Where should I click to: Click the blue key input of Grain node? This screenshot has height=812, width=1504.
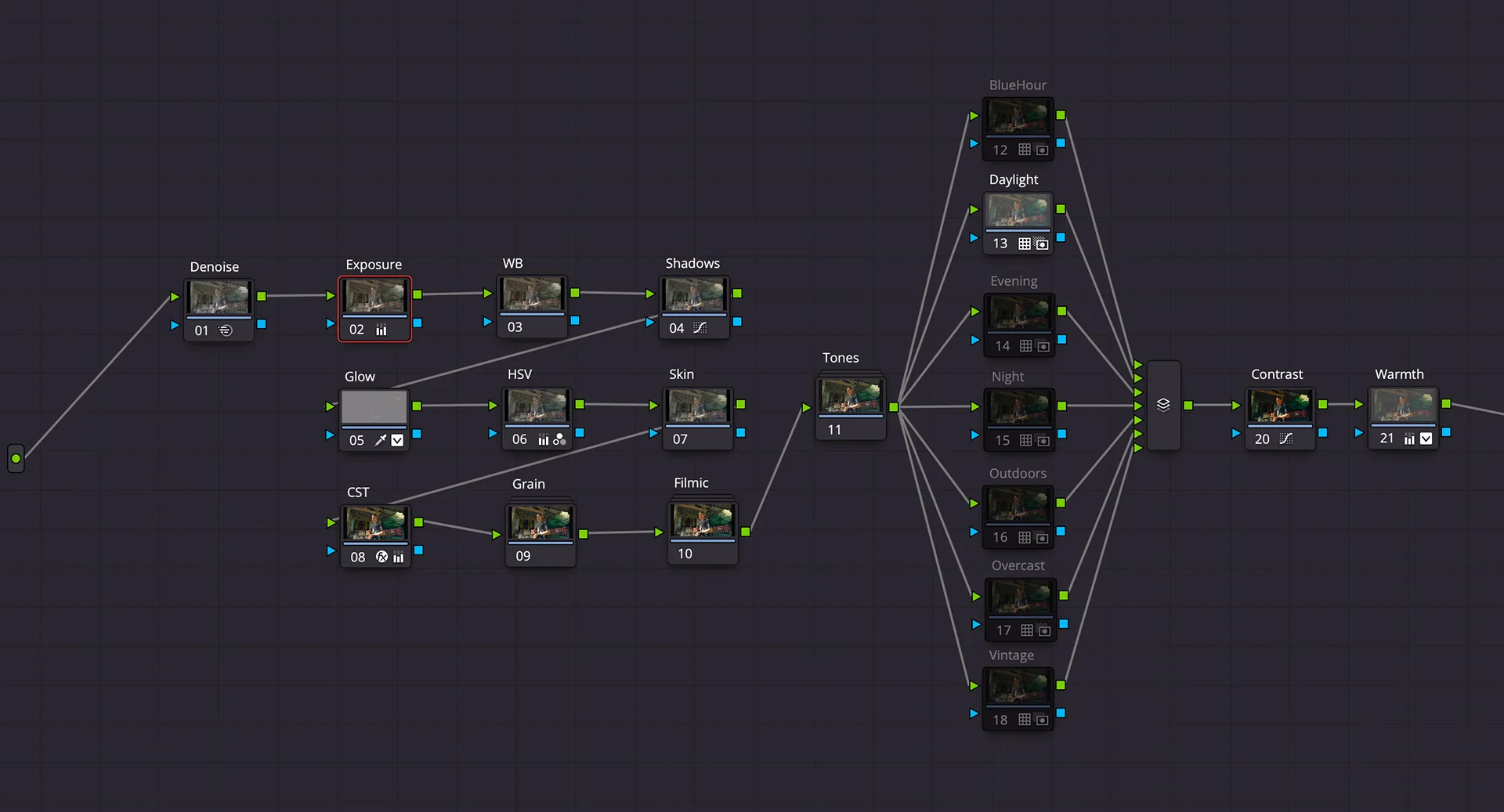497,563
